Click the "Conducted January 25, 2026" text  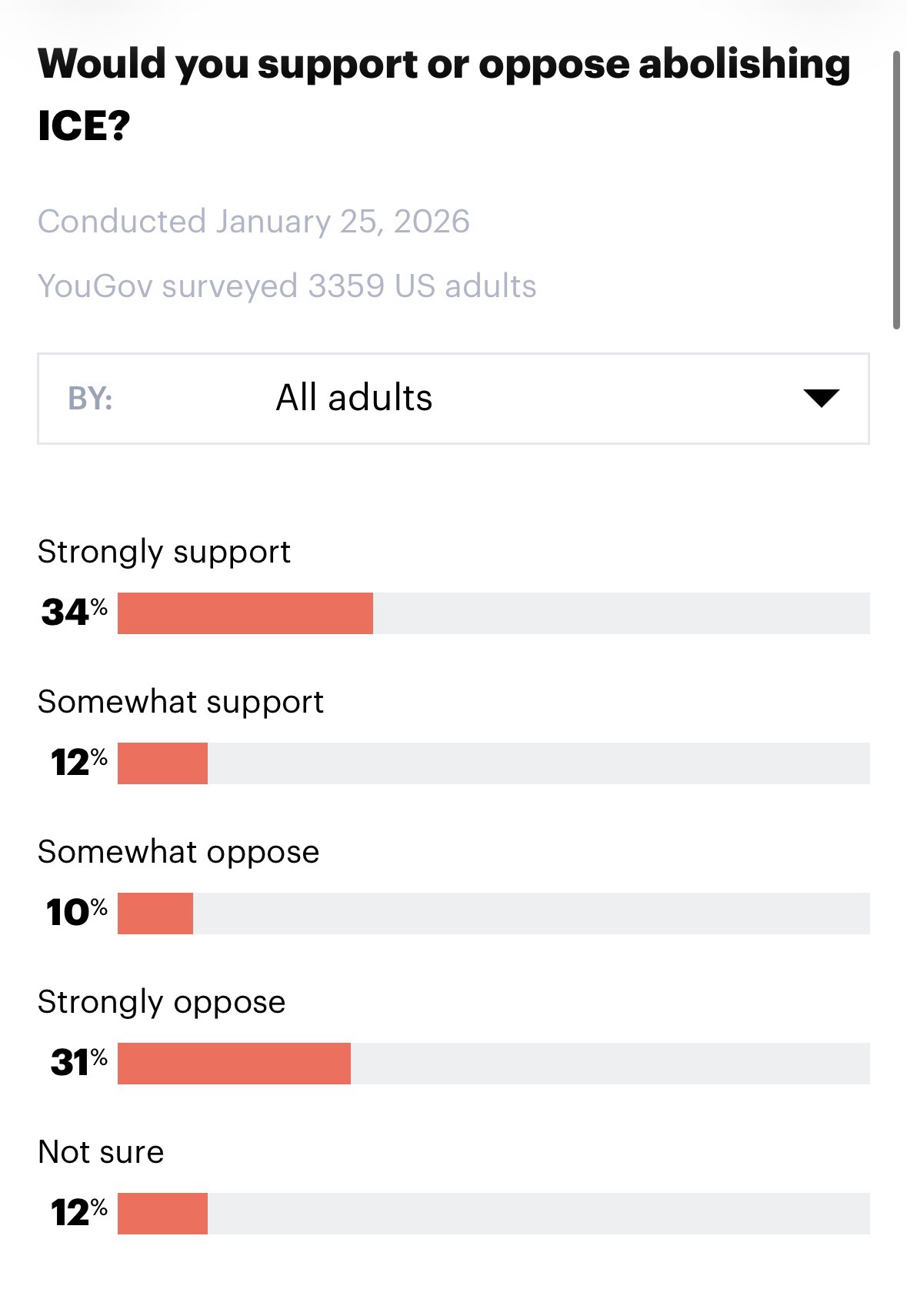(253, 222)
